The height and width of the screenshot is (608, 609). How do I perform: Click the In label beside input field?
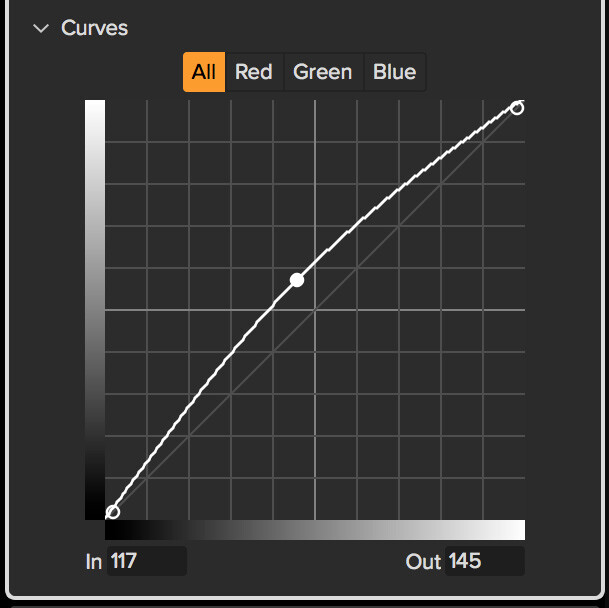click(x=94, y=562)
